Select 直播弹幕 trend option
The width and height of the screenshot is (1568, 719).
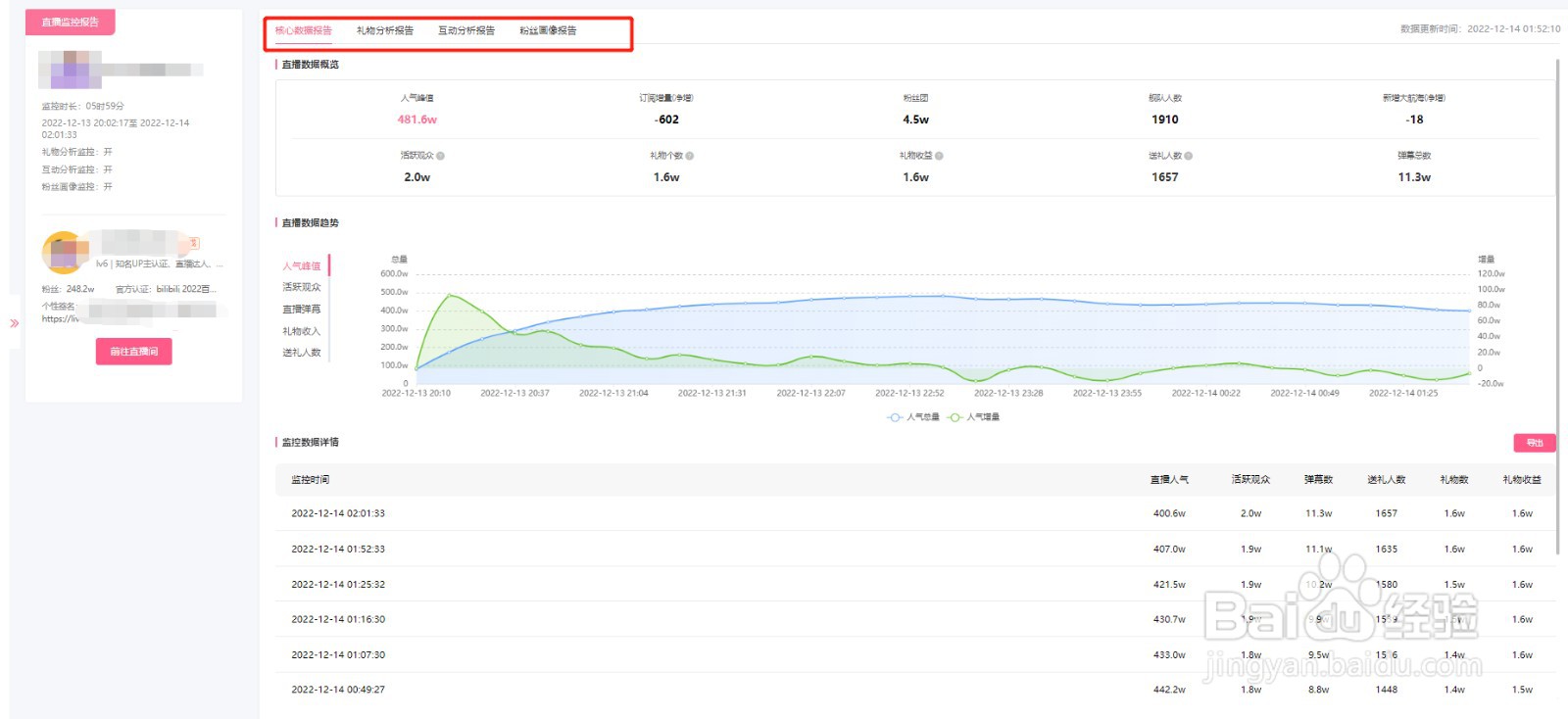click(x=302, y=310)
